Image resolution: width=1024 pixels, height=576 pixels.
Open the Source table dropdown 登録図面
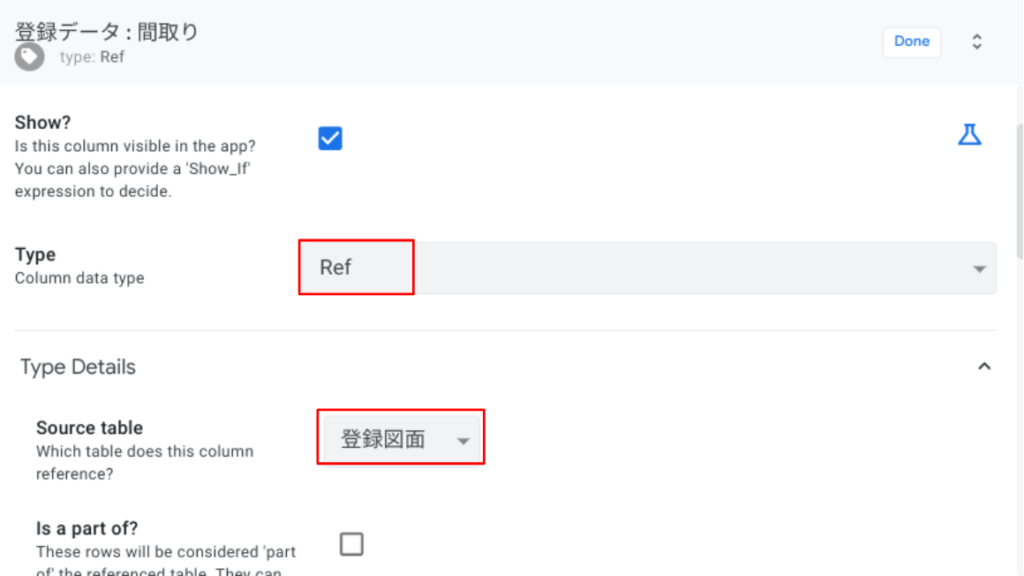point(401,439)
